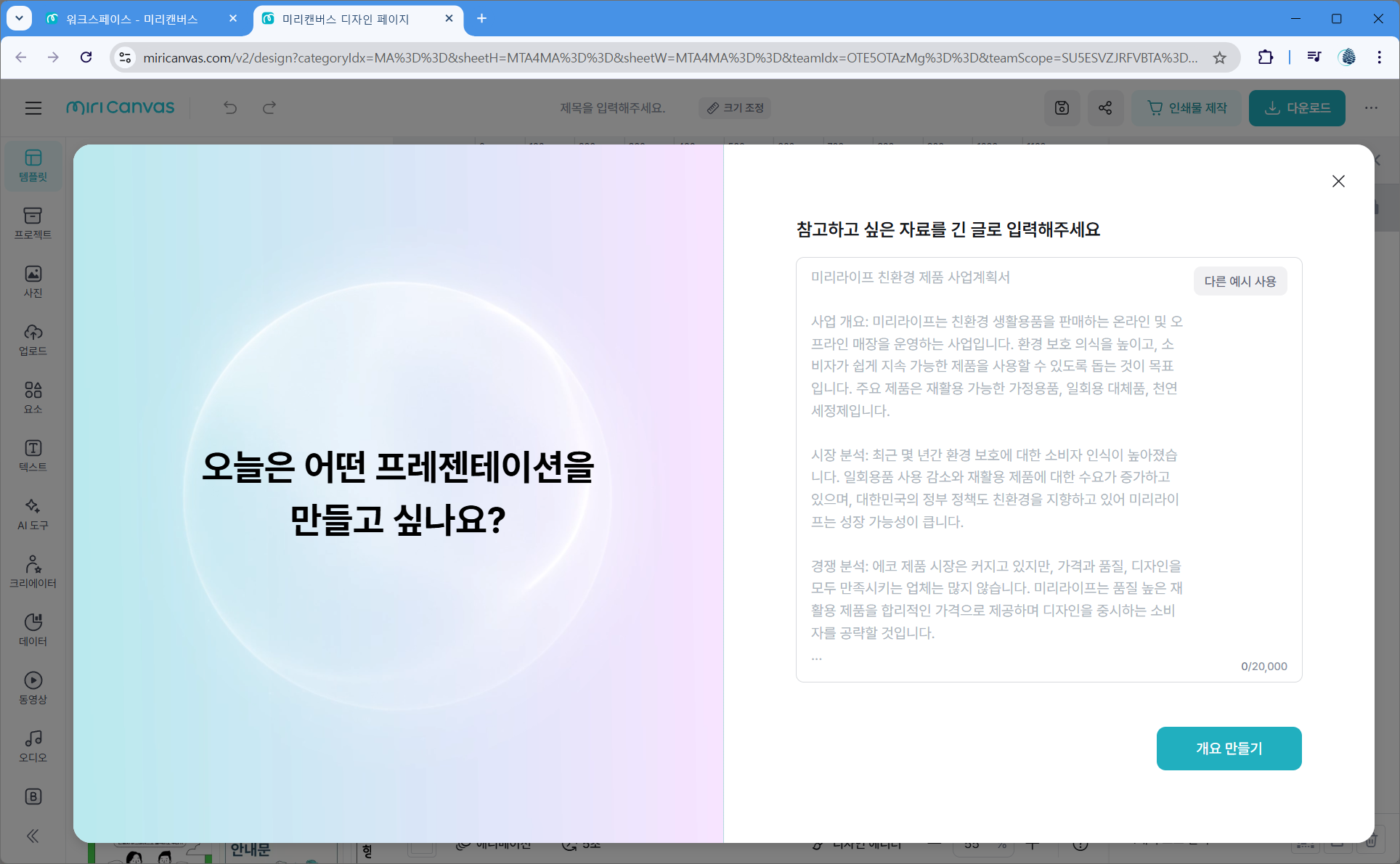Screen dimensions: 1400x864
Task: Open the 오디오 audio panel
Action: (33, 746)
